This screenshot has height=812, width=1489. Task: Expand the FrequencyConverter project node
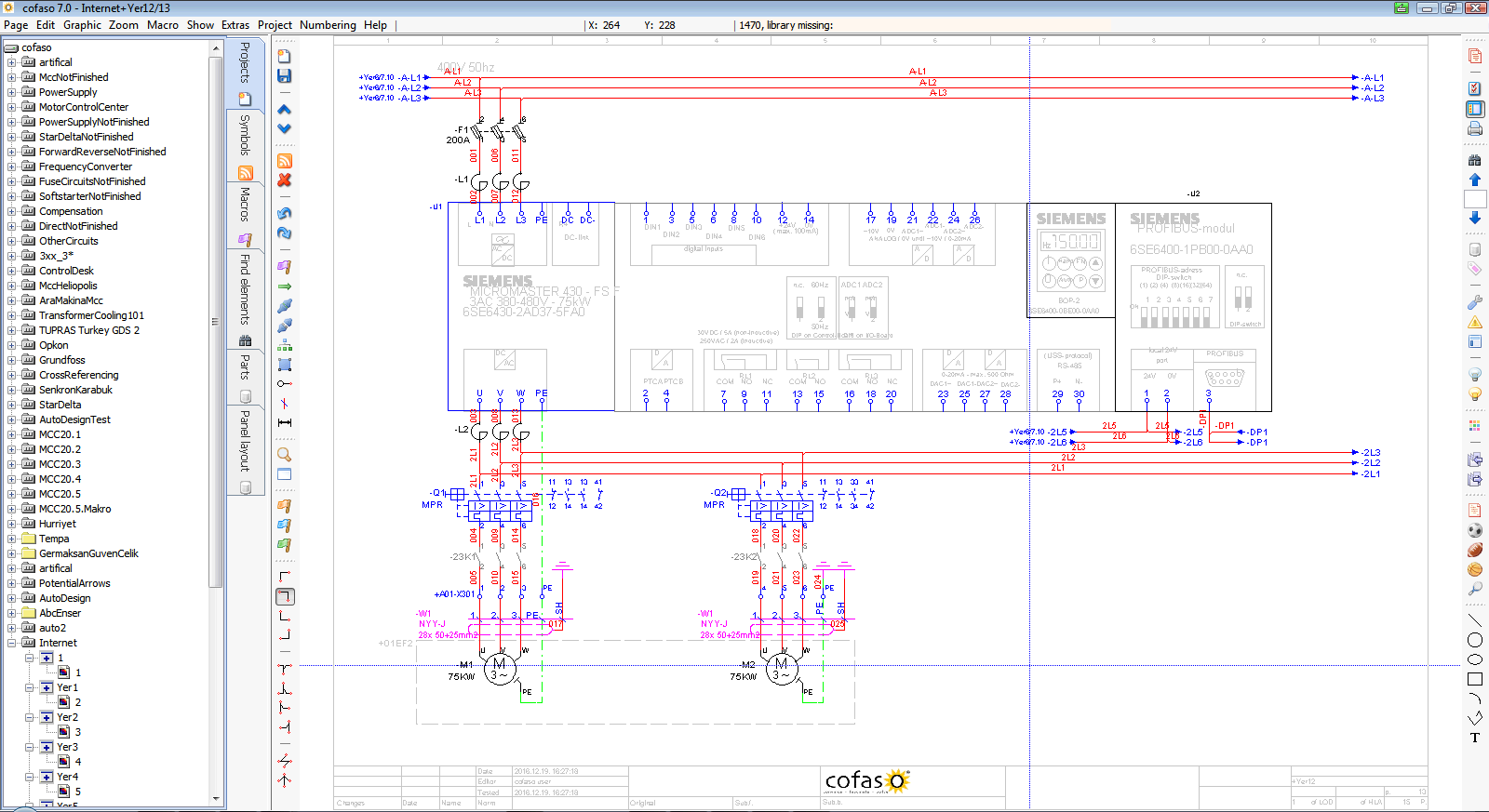click(11, 166)
